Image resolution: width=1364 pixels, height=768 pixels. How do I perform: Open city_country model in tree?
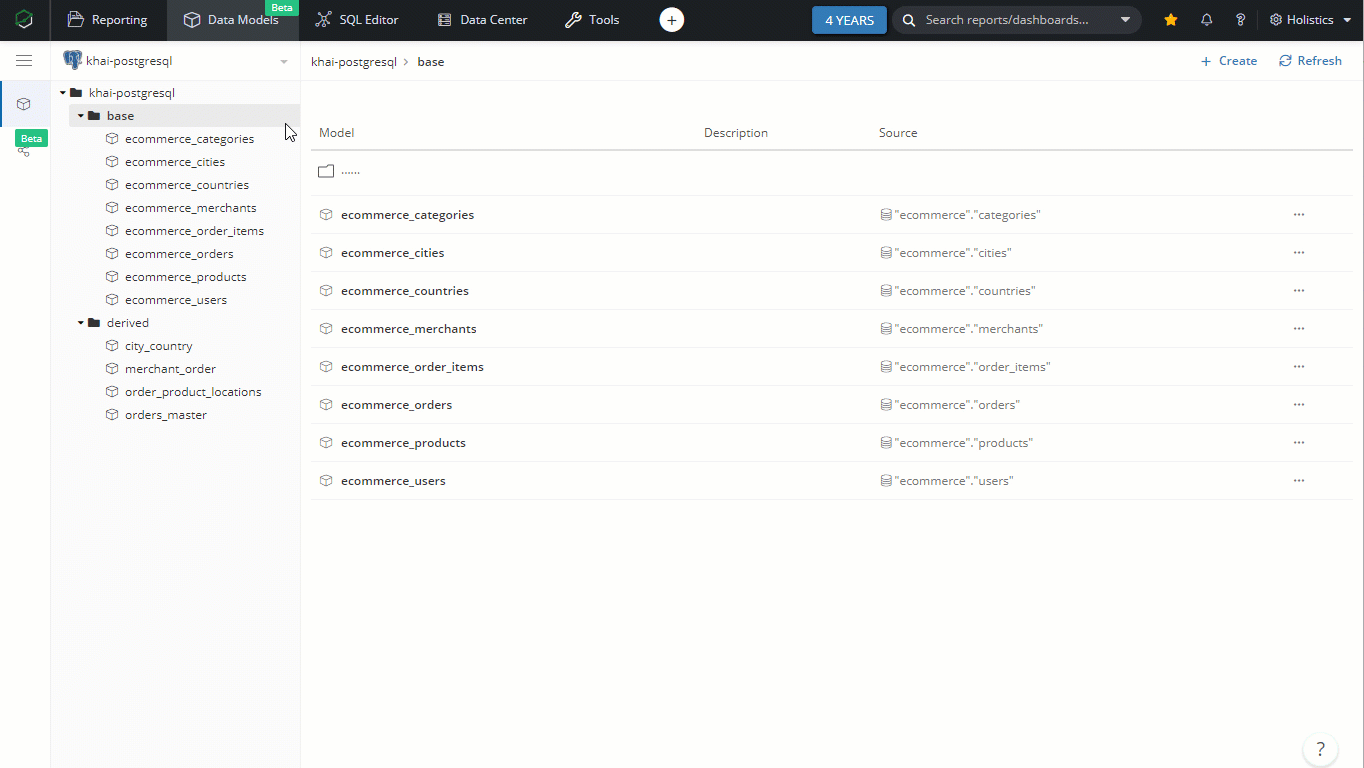pos(158,346)
